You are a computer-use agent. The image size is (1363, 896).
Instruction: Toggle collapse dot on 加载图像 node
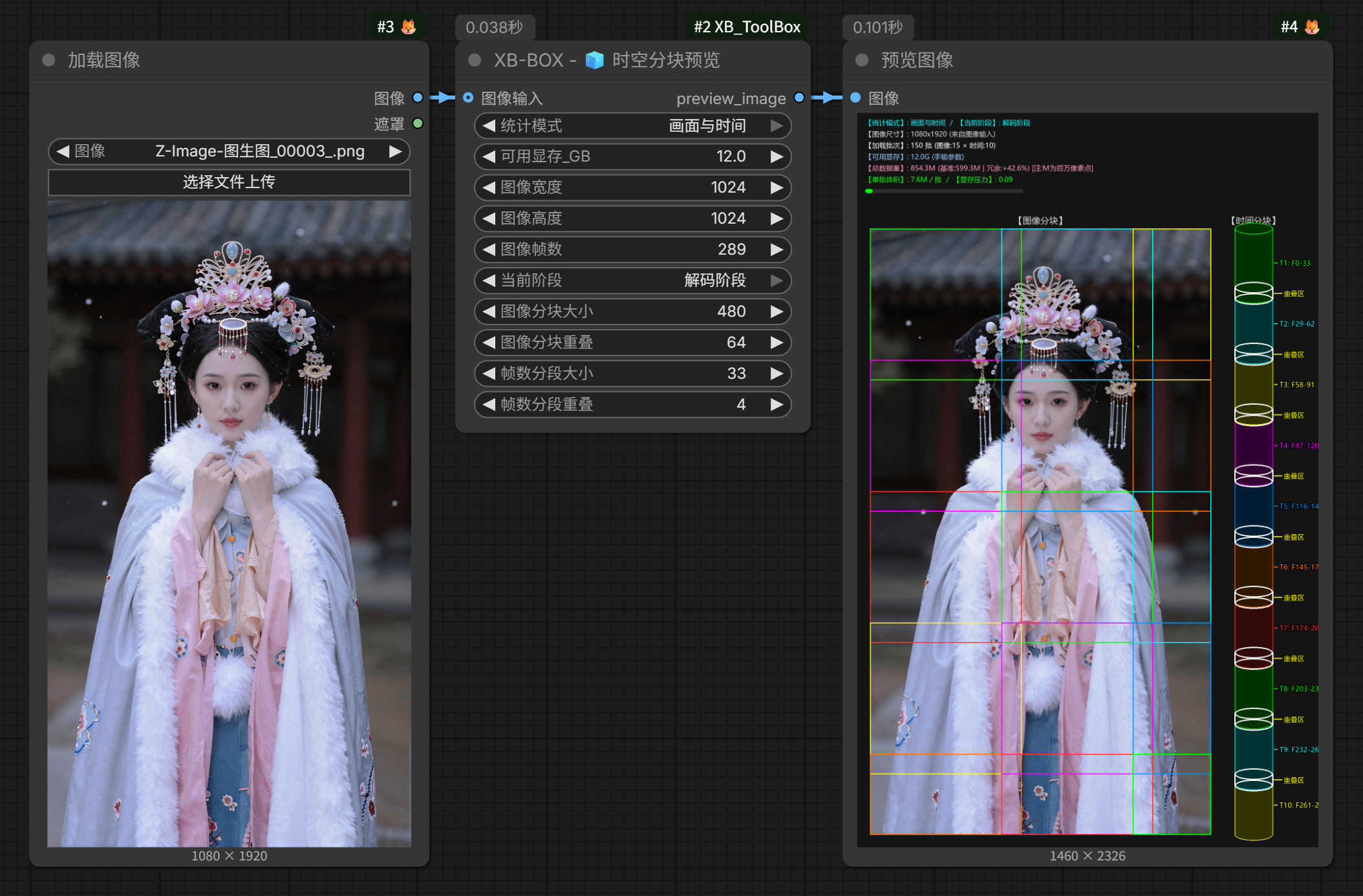[48, 60]
